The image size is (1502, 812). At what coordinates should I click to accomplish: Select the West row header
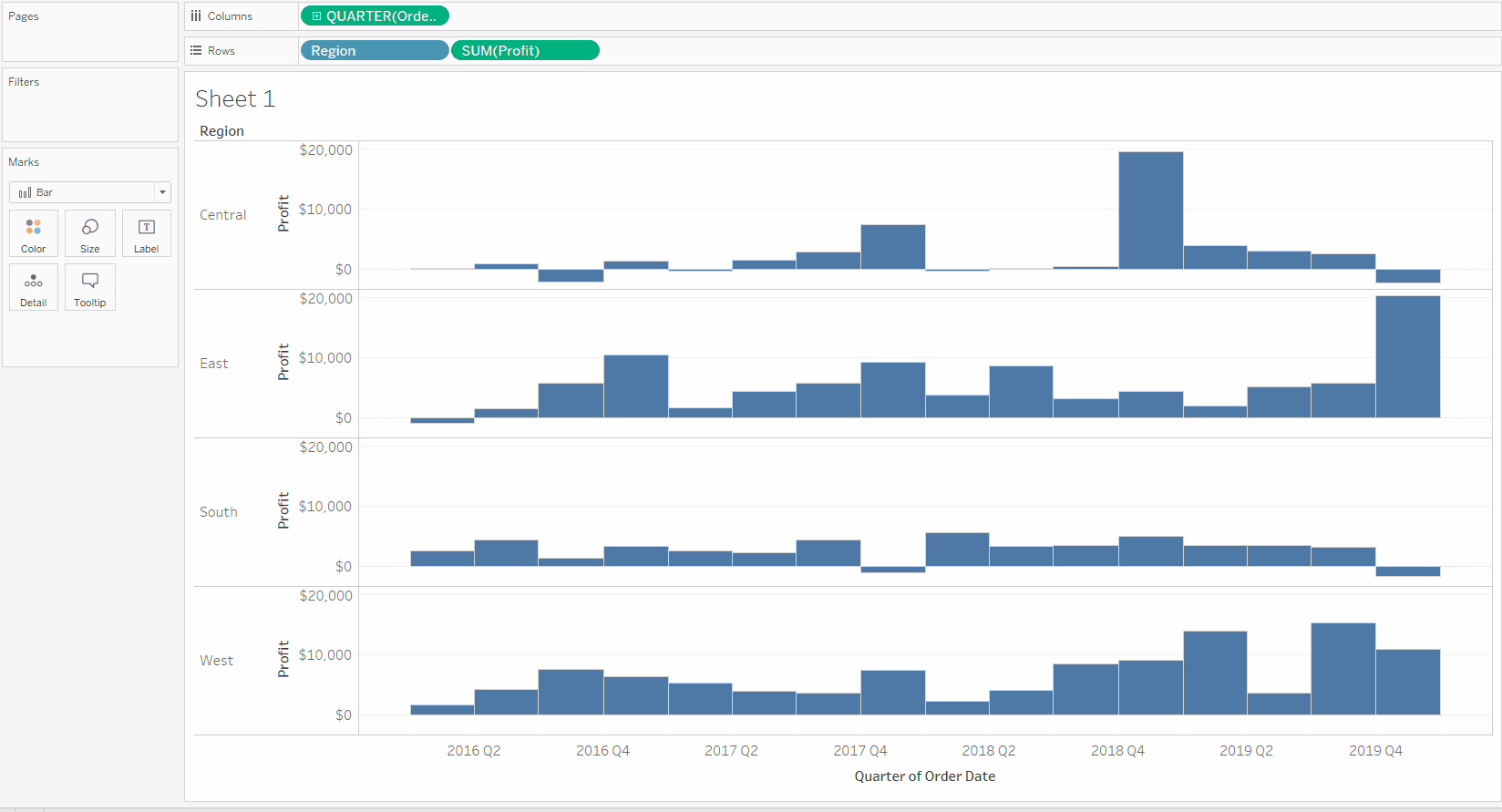click(x=217, y=661)
